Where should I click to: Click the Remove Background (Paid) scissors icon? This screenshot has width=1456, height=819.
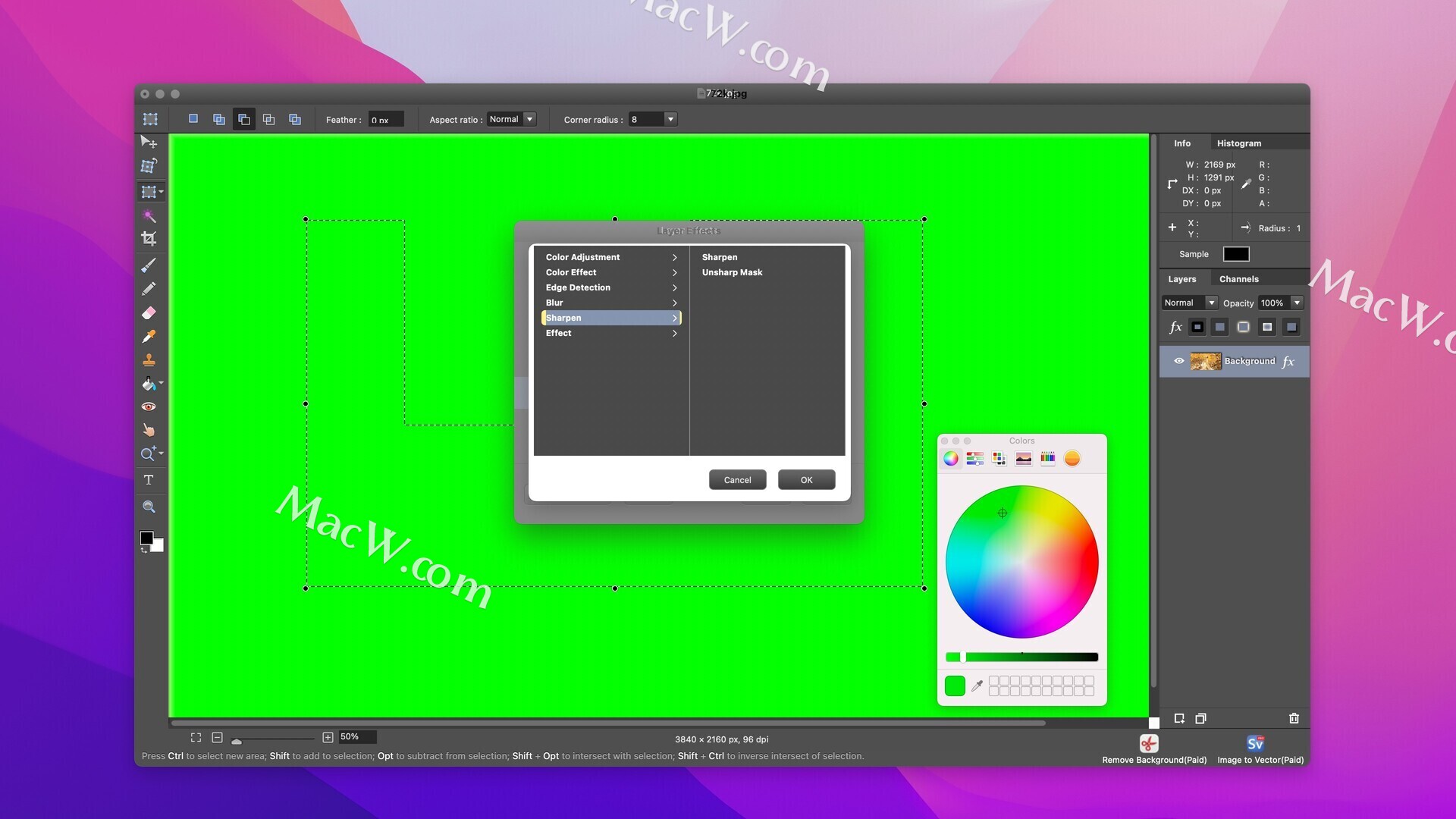click(x=1149, y=743)
